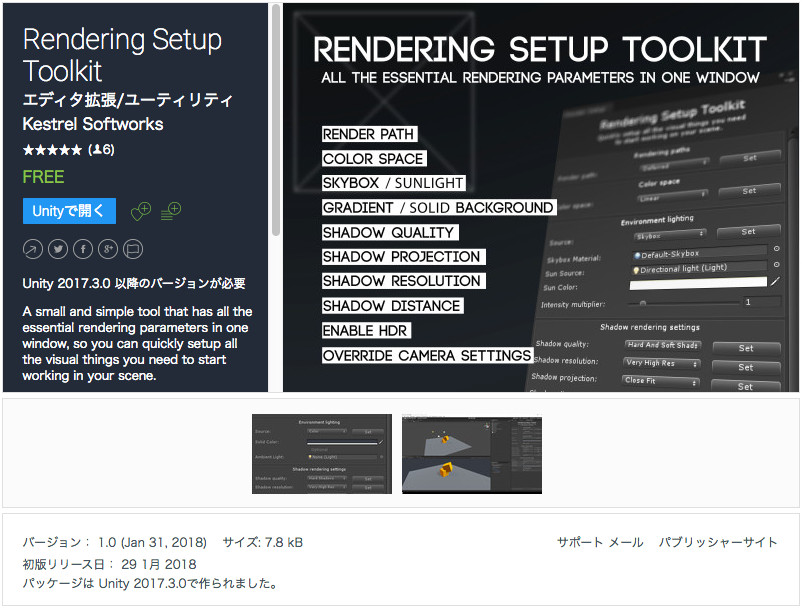Image resolution: width=802 pixels, height=610 pixels.
Task: Click the 'パッケージは Unity 2017.3.0で作られました。' text
Action: (x=150, y=583)
